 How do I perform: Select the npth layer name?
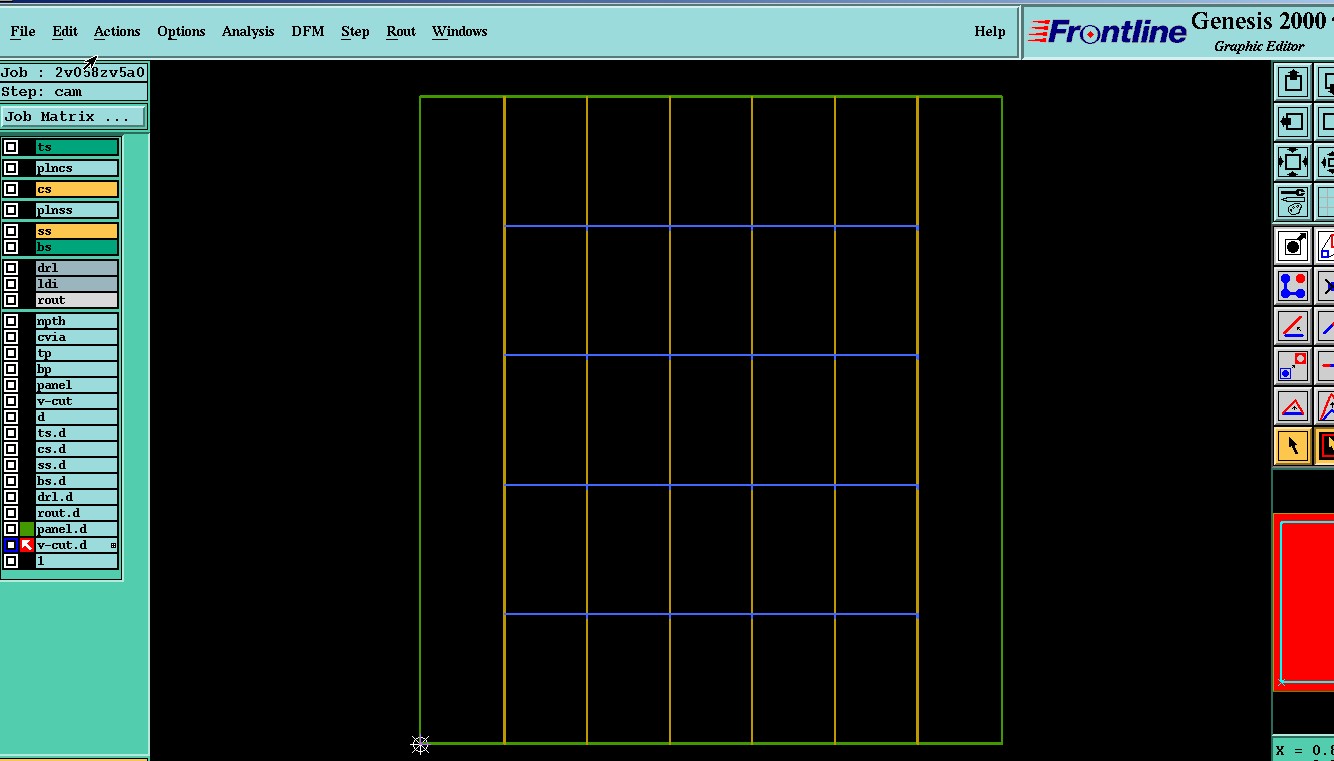click(77, 321)
